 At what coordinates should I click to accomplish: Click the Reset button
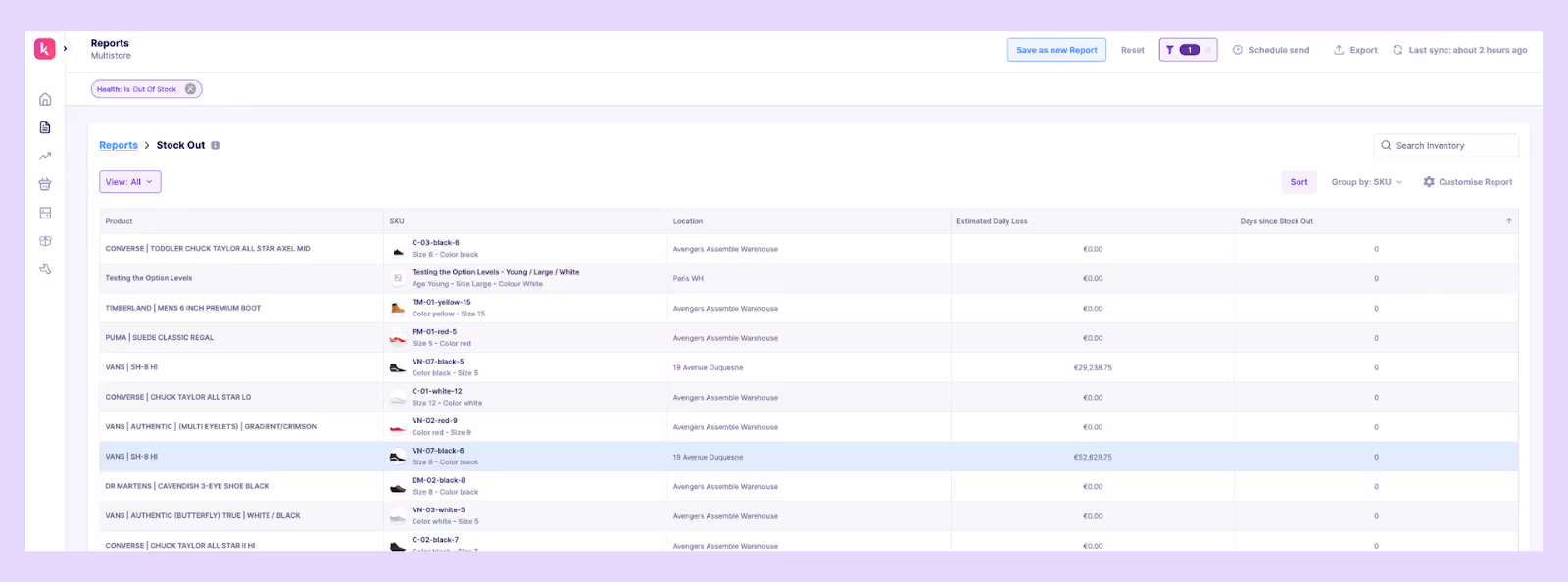pyautogui.click(x=1132, y=50)
